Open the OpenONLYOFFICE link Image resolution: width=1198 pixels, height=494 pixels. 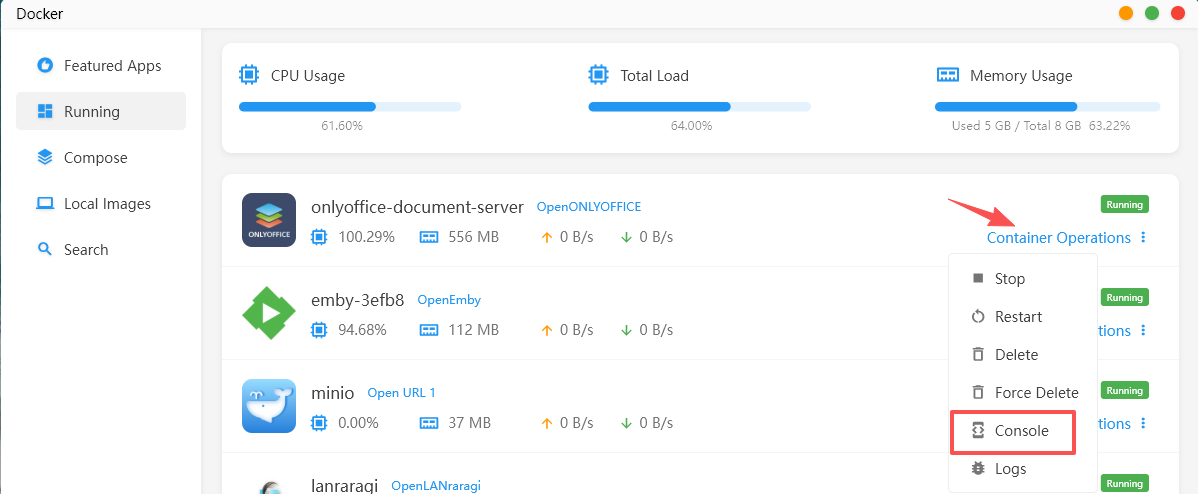tap(589, 207)
